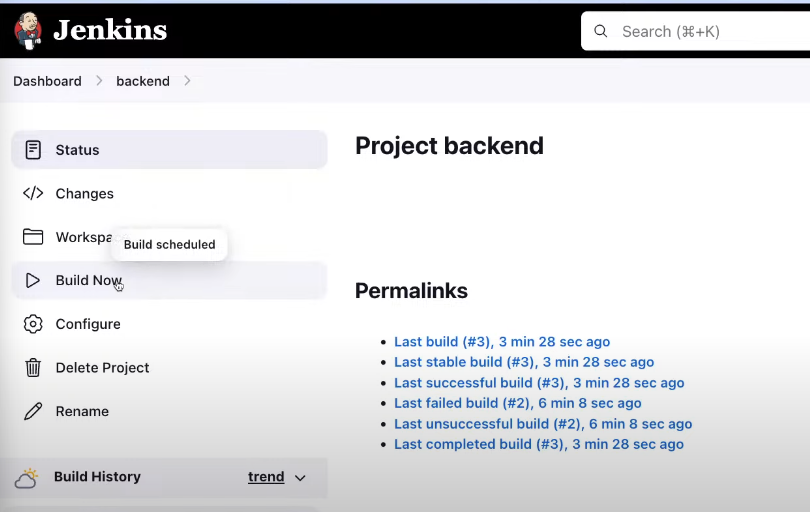Click the Build Now play icon
810x512 pixels.
pyautogui.click(x=33, y=280)
